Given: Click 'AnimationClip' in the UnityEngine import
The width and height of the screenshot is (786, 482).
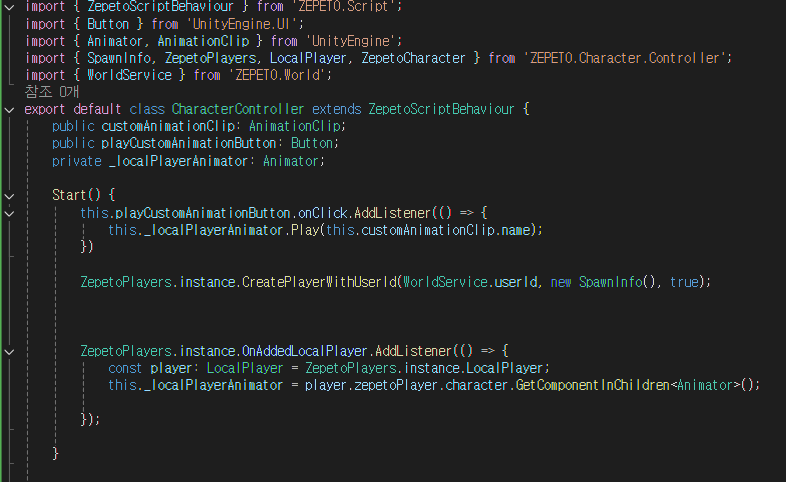Looking at the screenshot, I should point(203,41).
